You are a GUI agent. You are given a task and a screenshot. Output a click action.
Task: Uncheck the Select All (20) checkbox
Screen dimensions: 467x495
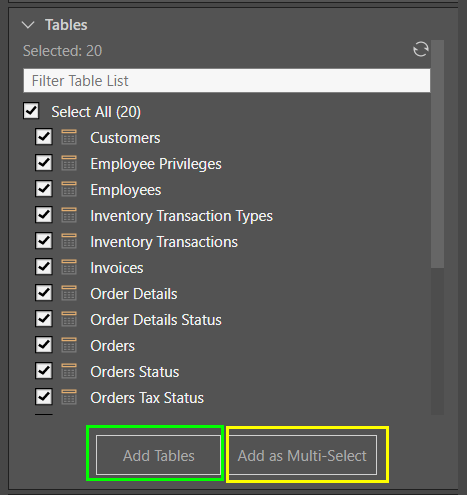click(31, 111)
